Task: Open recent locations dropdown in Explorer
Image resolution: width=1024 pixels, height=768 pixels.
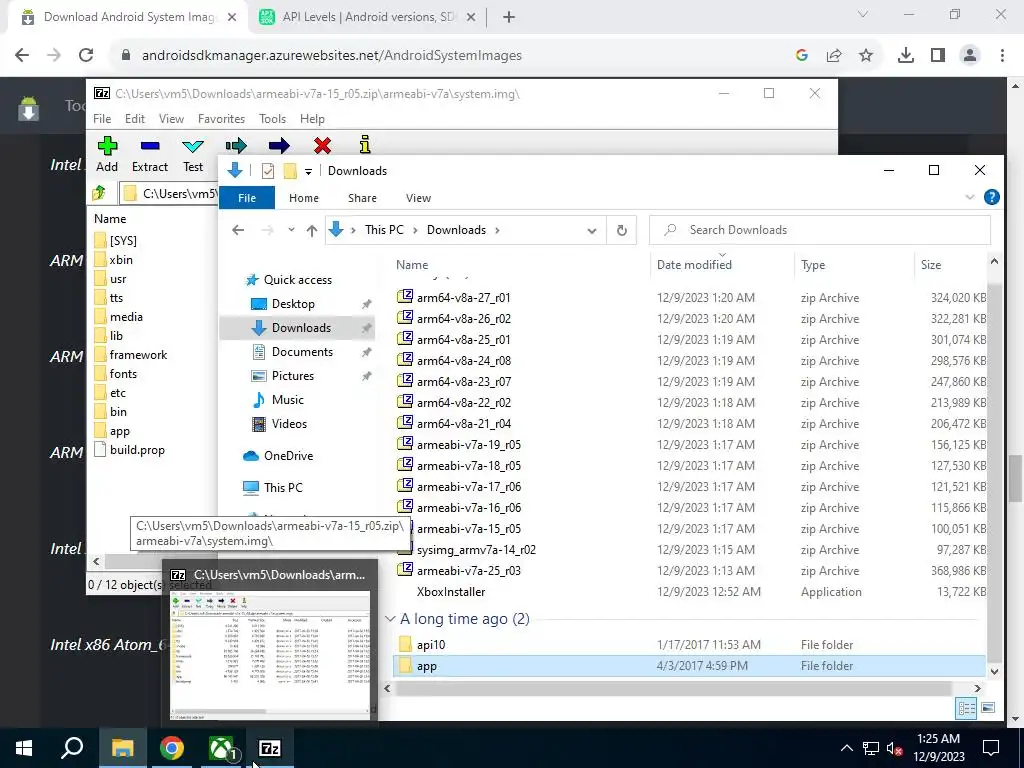Action: [291, 230]
